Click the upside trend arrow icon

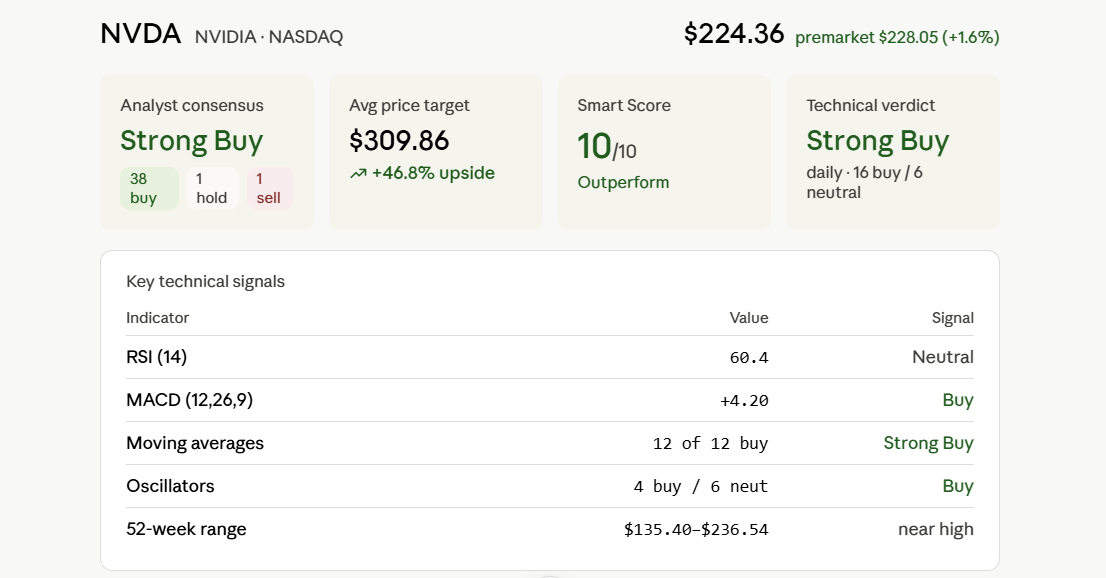358,174
